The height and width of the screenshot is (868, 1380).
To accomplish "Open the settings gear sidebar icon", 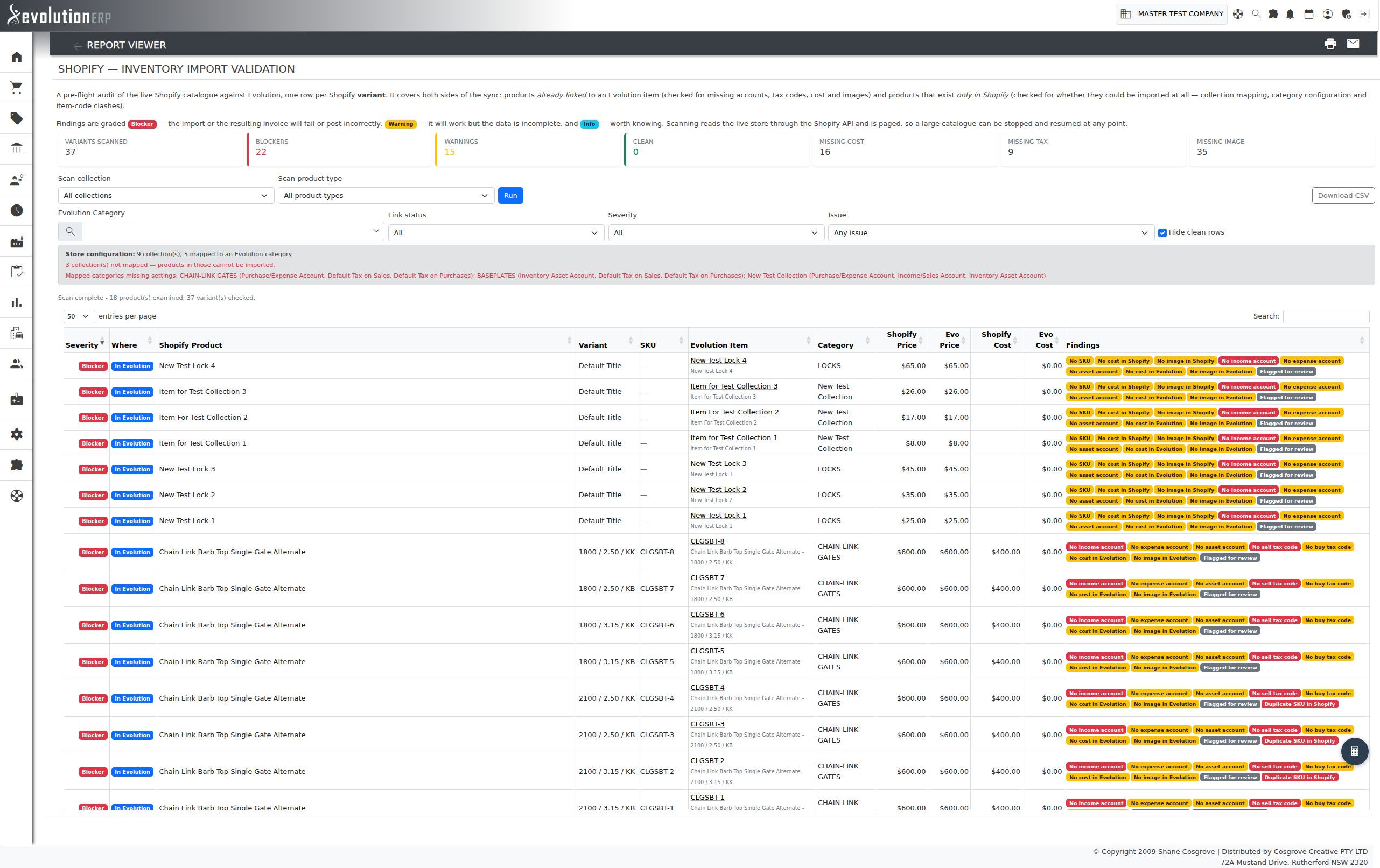I will 17,434.
